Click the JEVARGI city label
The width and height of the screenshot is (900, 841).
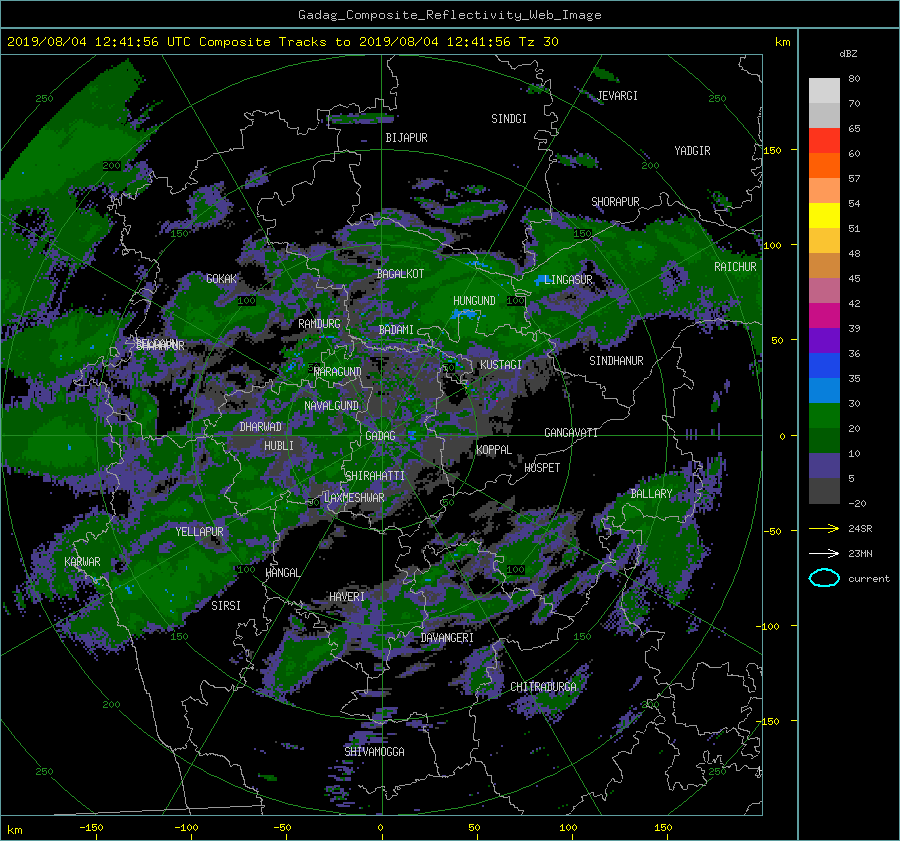coord(618,95)
